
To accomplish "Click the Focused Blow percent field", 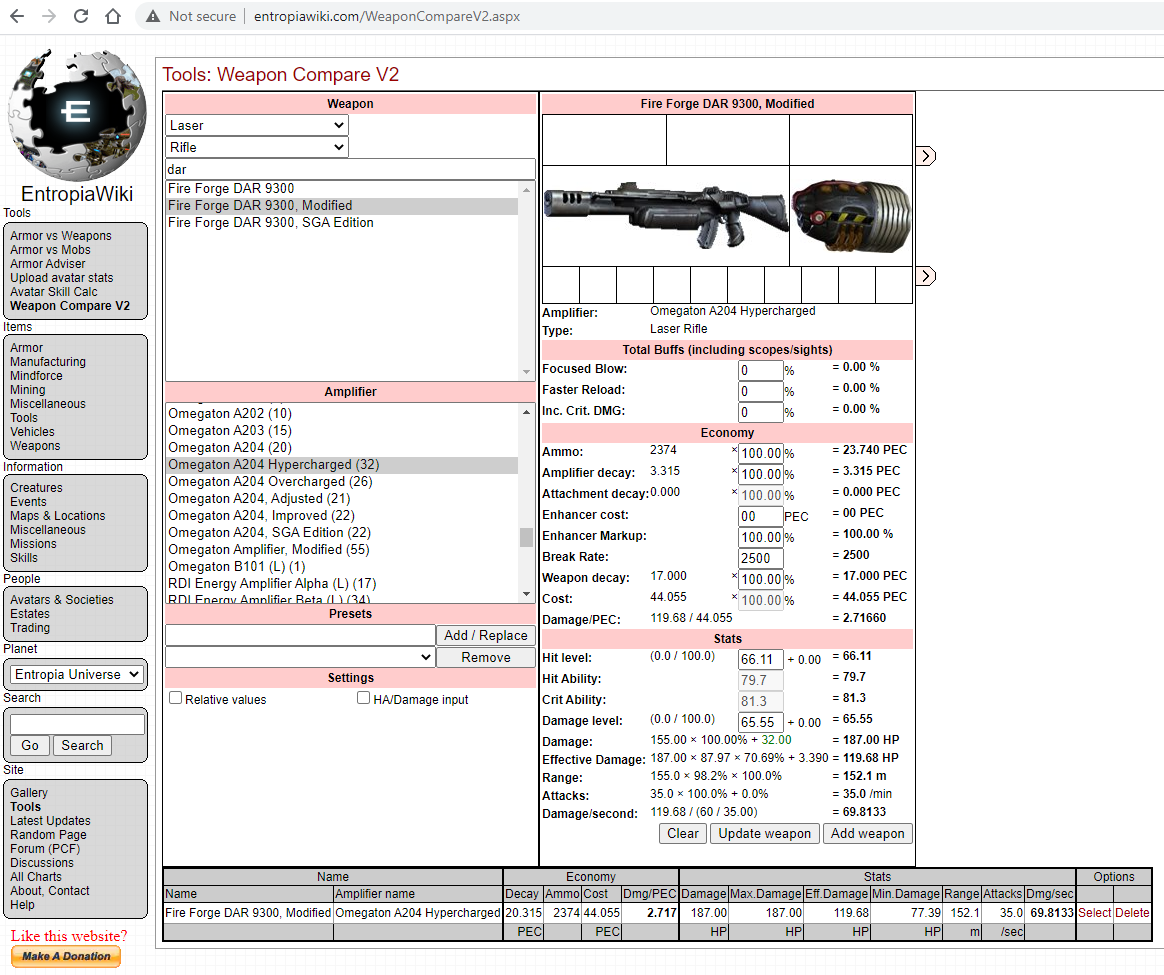I will (x=761, y=370).
